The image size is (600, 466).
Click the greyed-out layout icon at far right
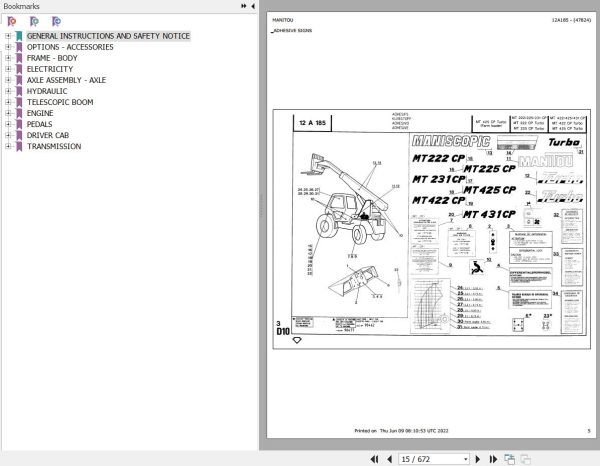pyautogui.click(x=525, y=459)
